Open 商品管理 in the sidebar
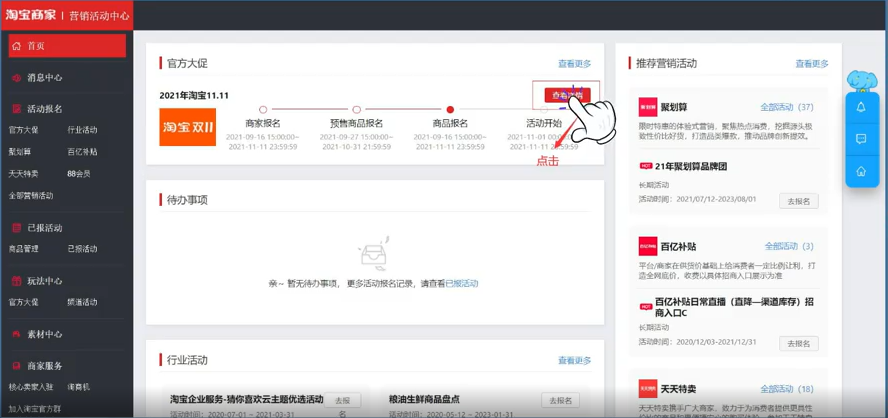 tap(24, 249)
